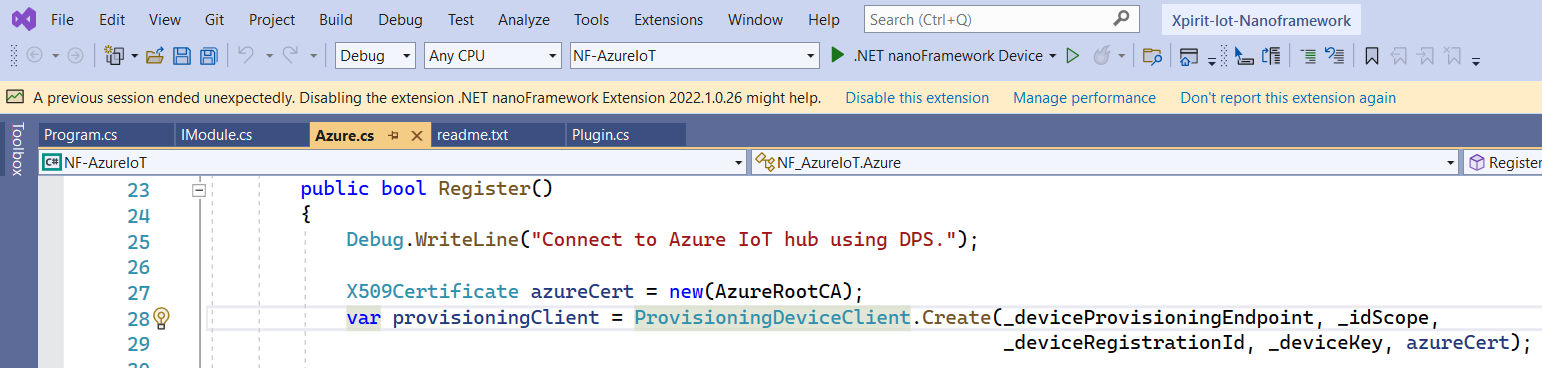The image size is (1542, 368).
Task: Open the Any CPU platform dropdown
Action: (x=492, y=56)
